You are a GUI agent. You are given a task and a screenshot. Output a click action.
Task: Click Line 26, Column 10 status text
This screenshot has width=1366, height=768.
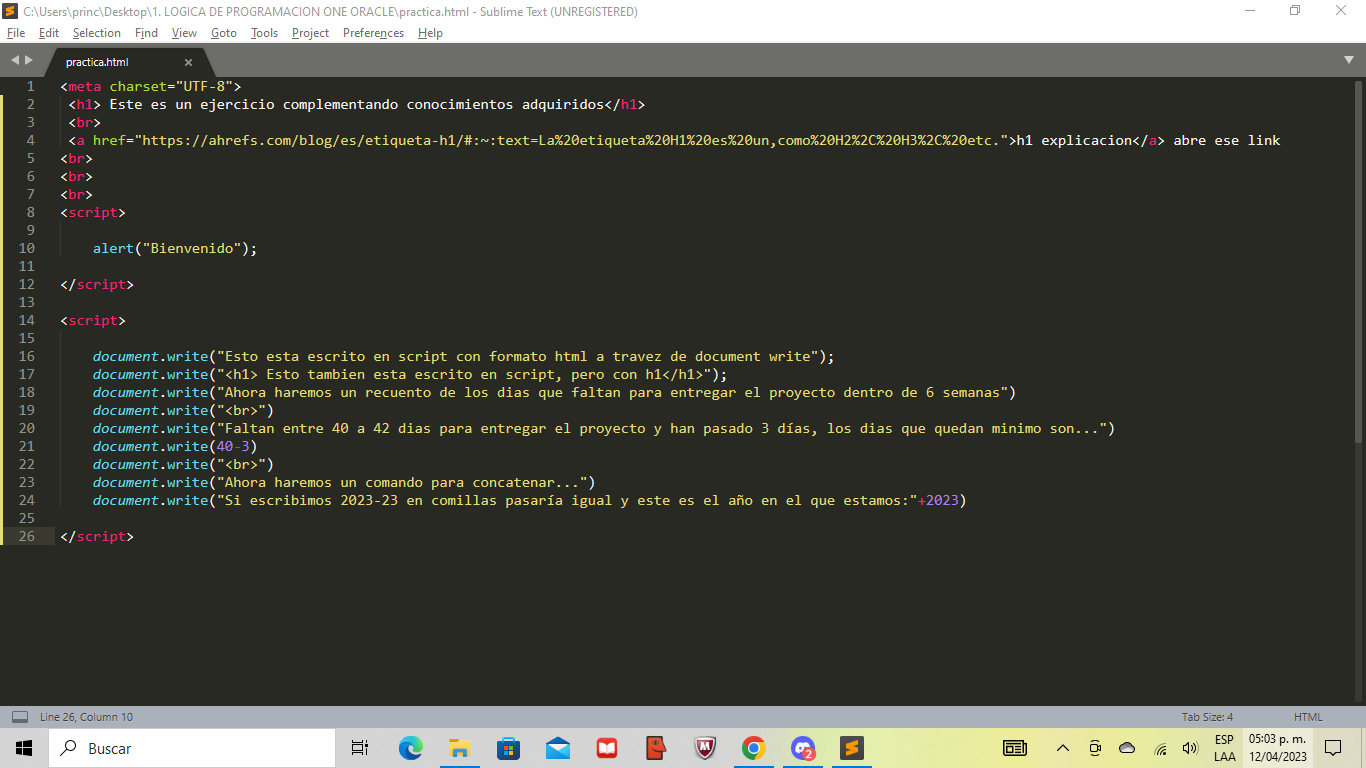86,717
